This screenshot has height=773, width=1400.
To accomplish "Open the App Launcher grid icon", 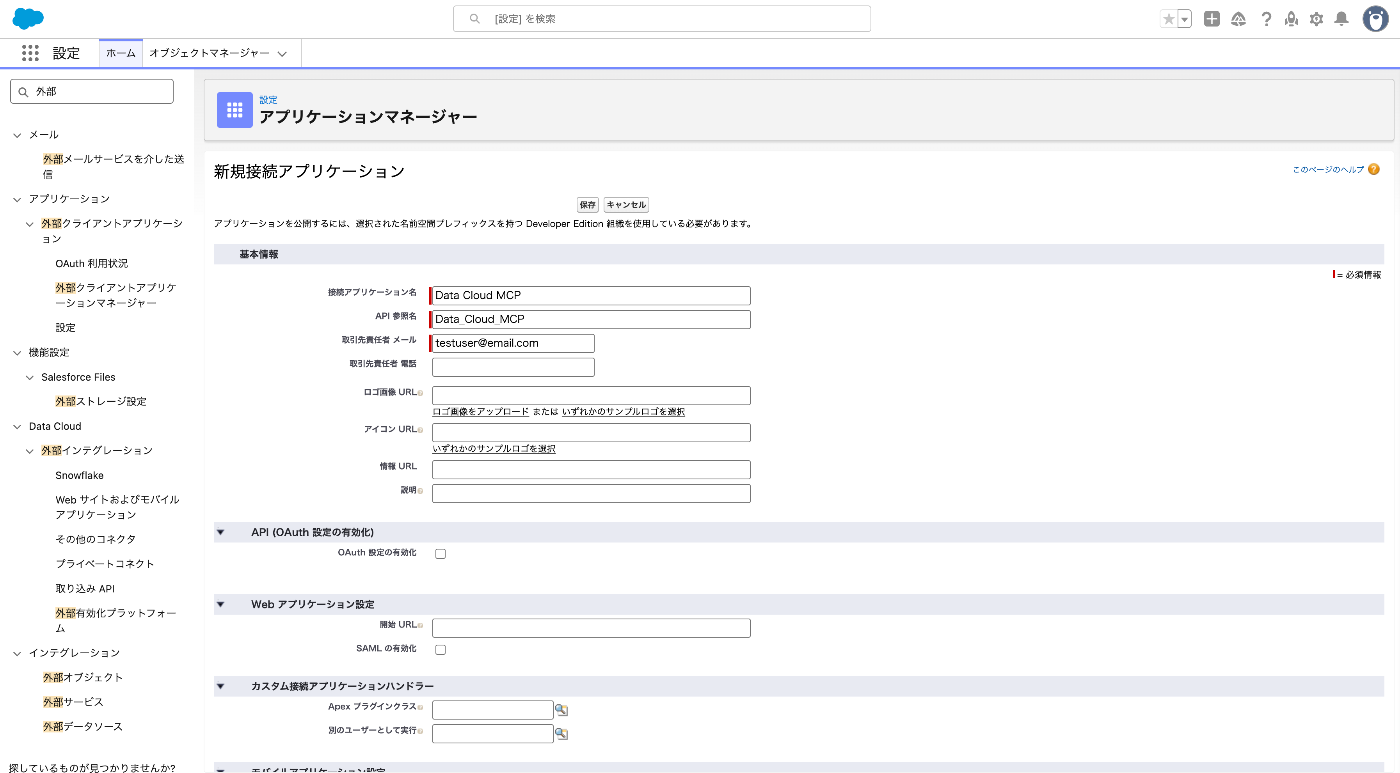I will (x=30, y=52).
